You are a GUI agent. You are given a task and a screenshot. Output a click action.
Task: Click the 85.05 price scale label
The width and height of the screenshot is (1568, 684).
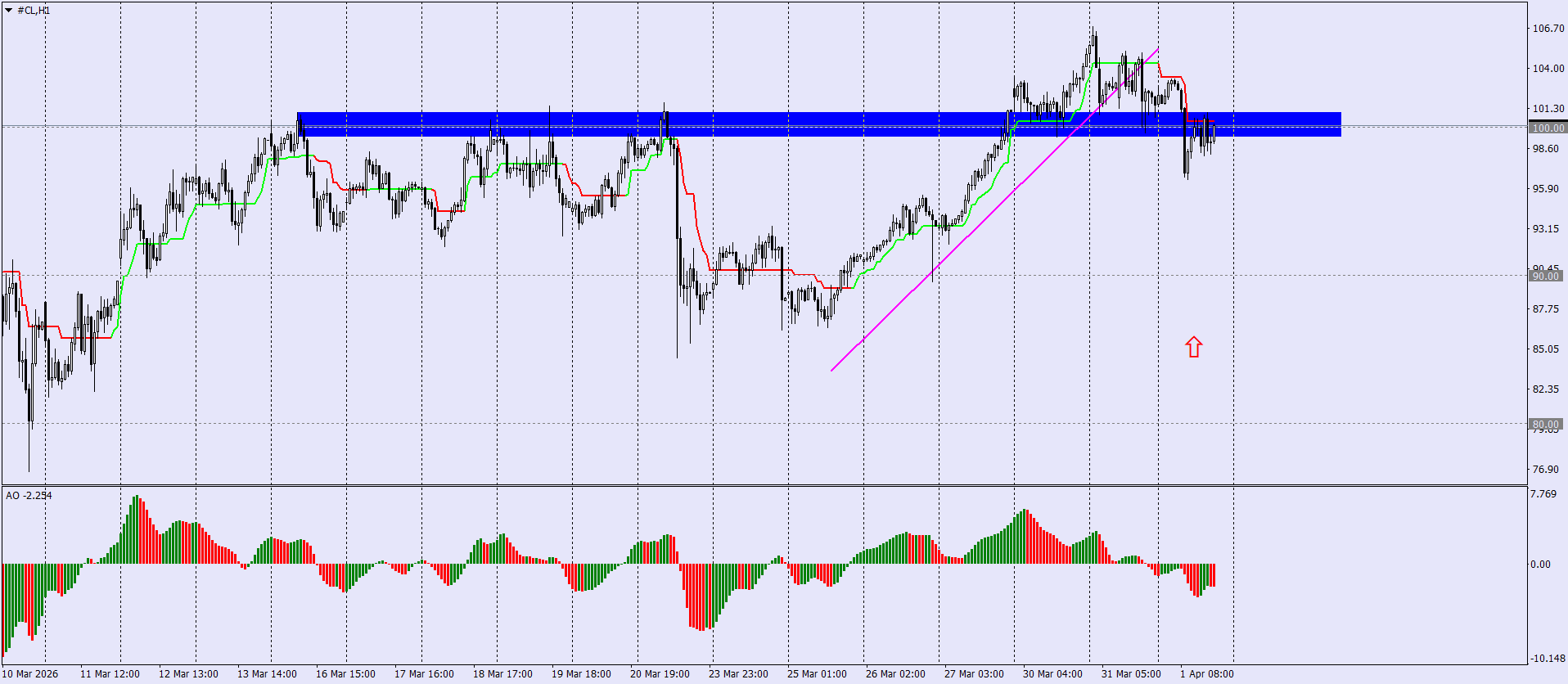tap(1546, 349)
